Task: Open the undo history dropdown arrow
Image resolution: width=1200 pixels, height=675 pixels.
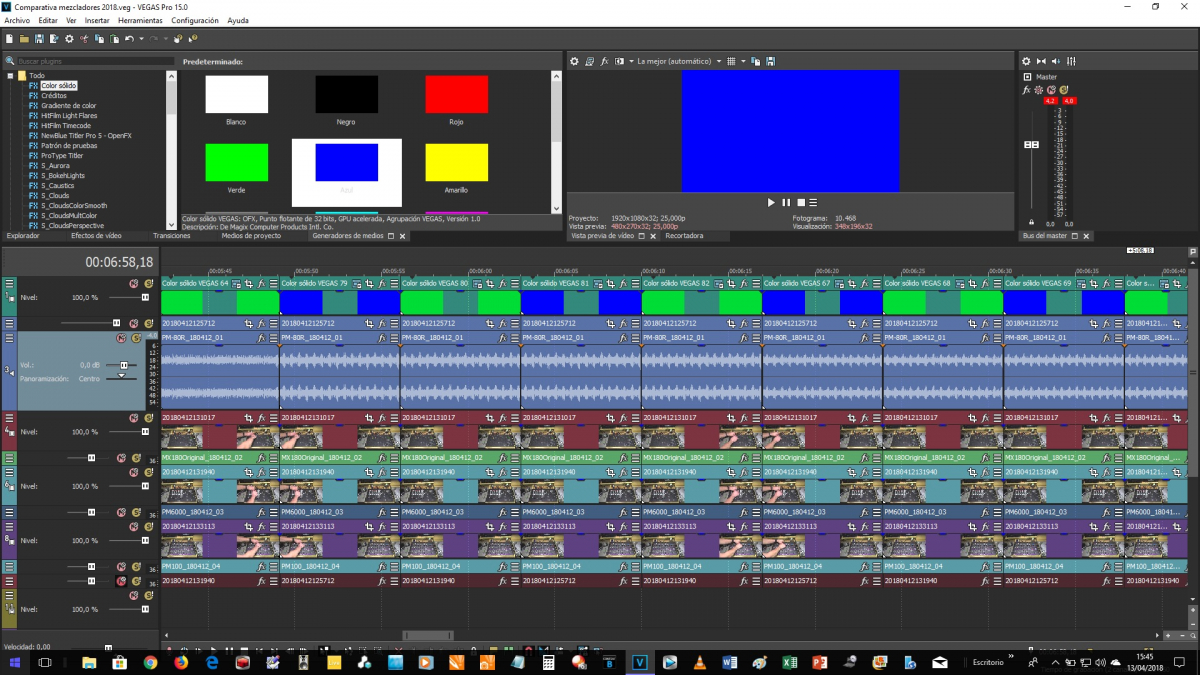Action: pos(141,39)
